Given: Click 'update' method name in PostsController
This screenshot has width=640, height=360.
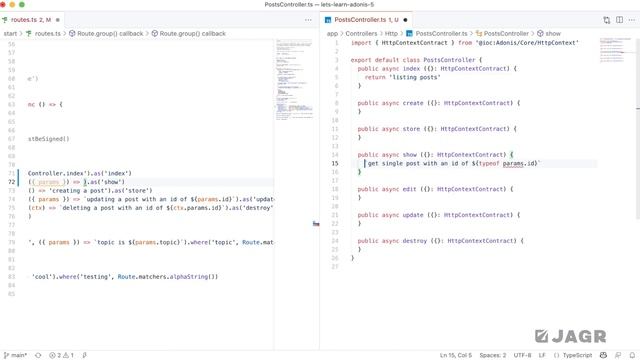Looking at the screenshot, I should coord(413,215).
